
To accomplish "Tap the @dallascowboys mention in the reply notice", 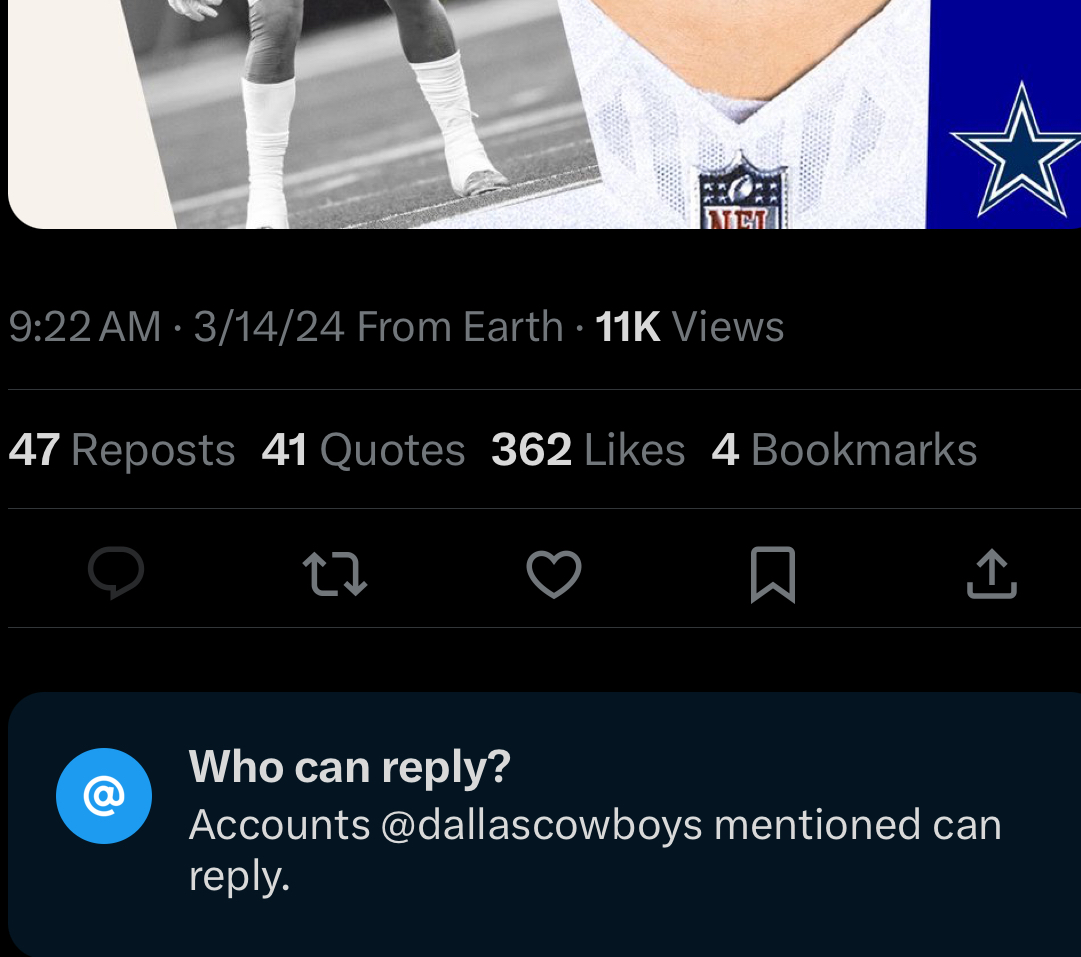I will point(541,826).
